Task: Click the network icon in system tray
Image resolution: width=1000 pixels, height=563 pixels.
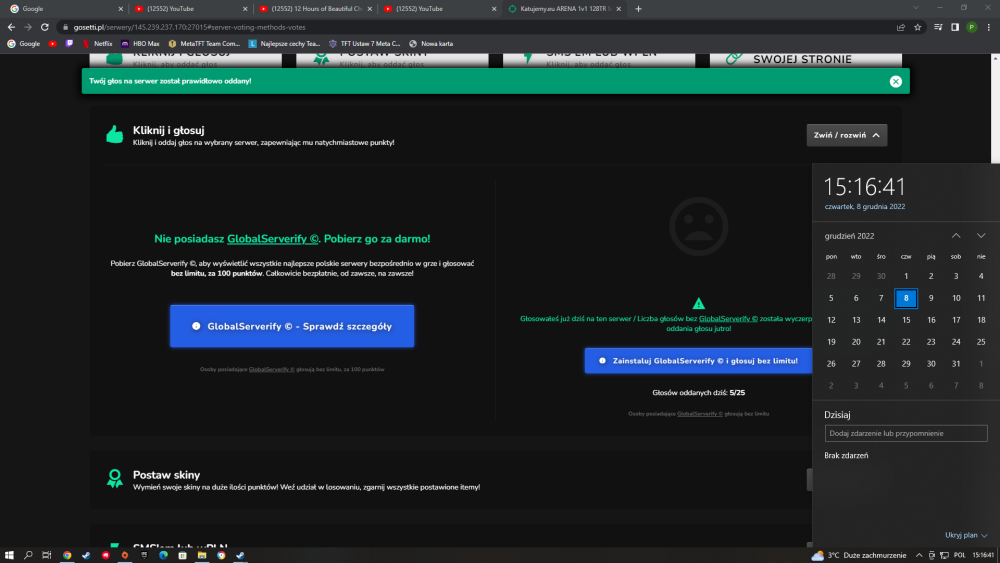Action: tap(945, 555)
